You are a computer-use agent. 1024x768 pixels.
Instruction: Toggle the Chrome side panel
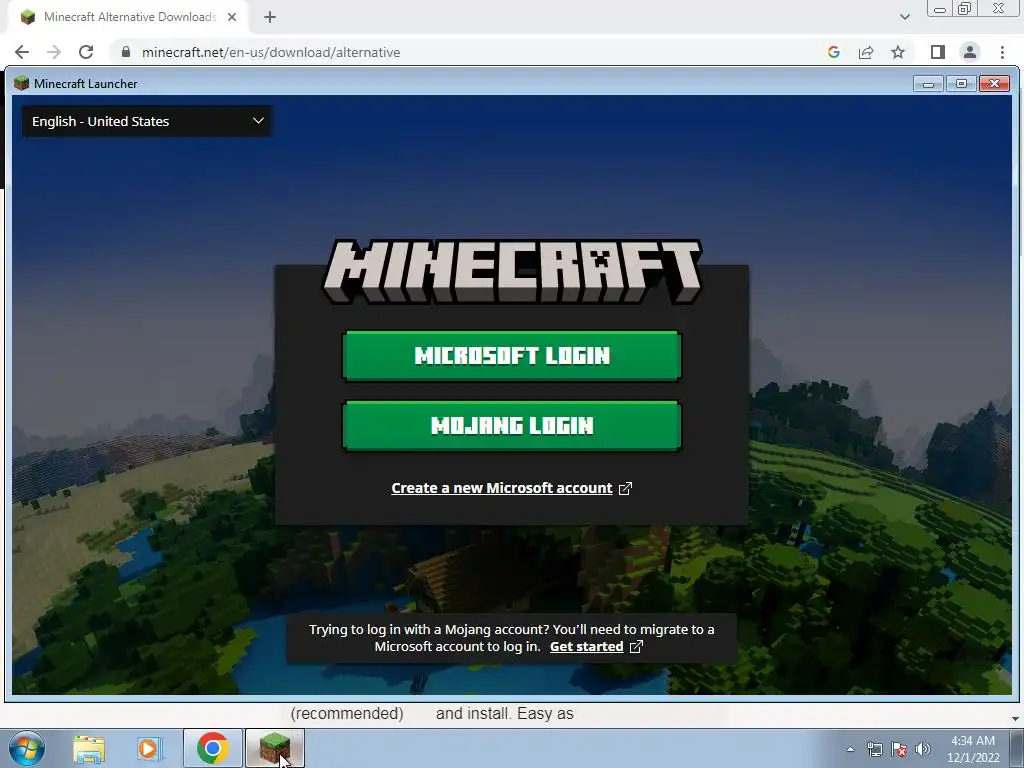pos(938,52)
